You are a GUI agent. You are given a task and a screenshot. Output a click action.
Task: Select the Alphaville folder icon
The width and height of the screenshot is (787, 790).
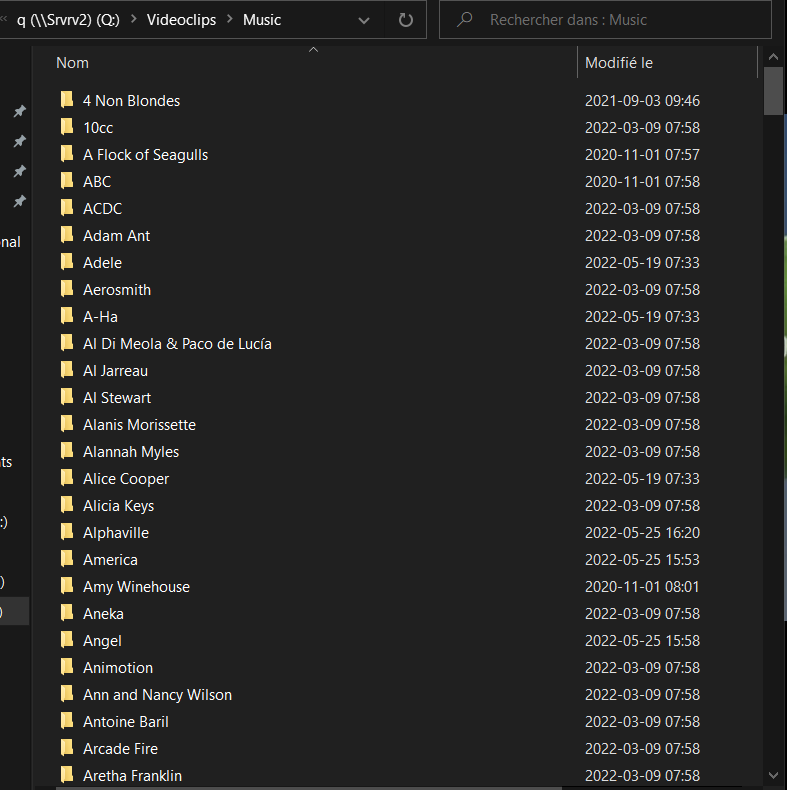tap(67, 532)
